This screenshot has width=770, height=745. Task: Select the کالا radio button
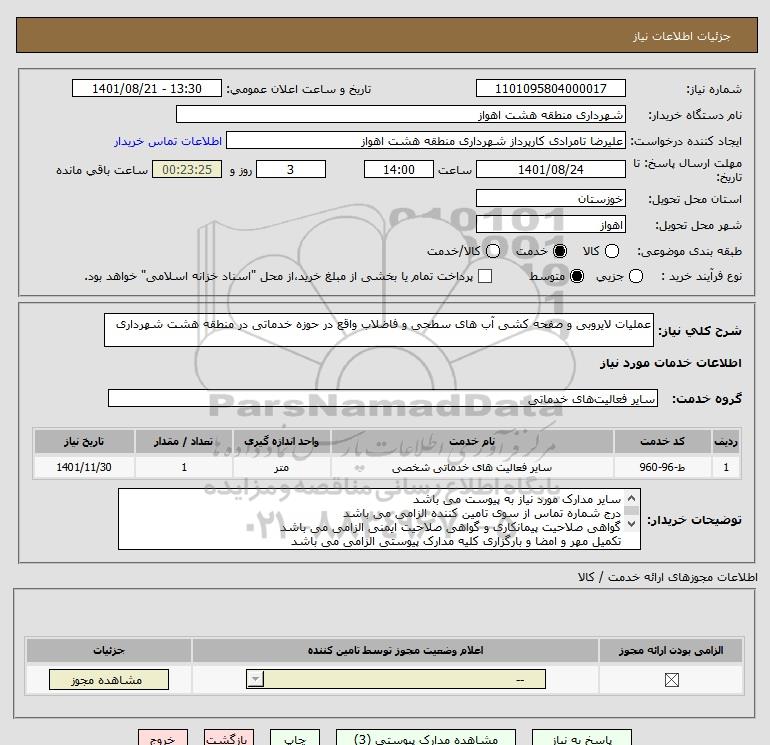click(611, 251)
